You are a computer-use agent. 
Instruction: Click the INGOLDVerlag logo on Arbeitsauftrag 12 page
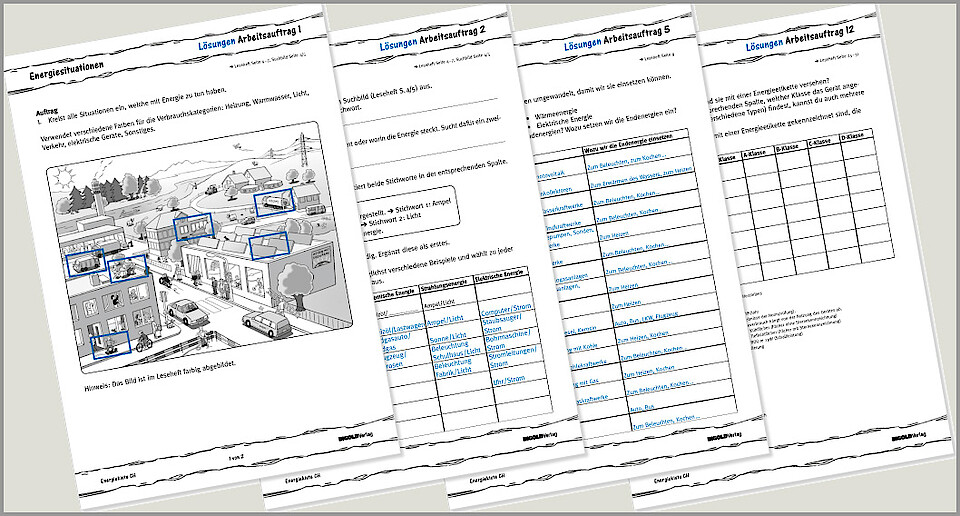coord(909,436)
